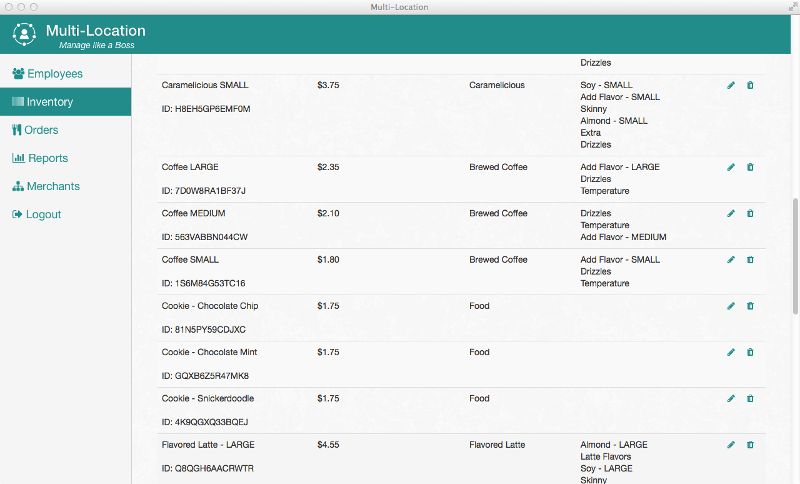Viewport: 800px width, 484px height.
Task: Delete the Coffee MEDIUM item
Action: click(x=750, y=213)
